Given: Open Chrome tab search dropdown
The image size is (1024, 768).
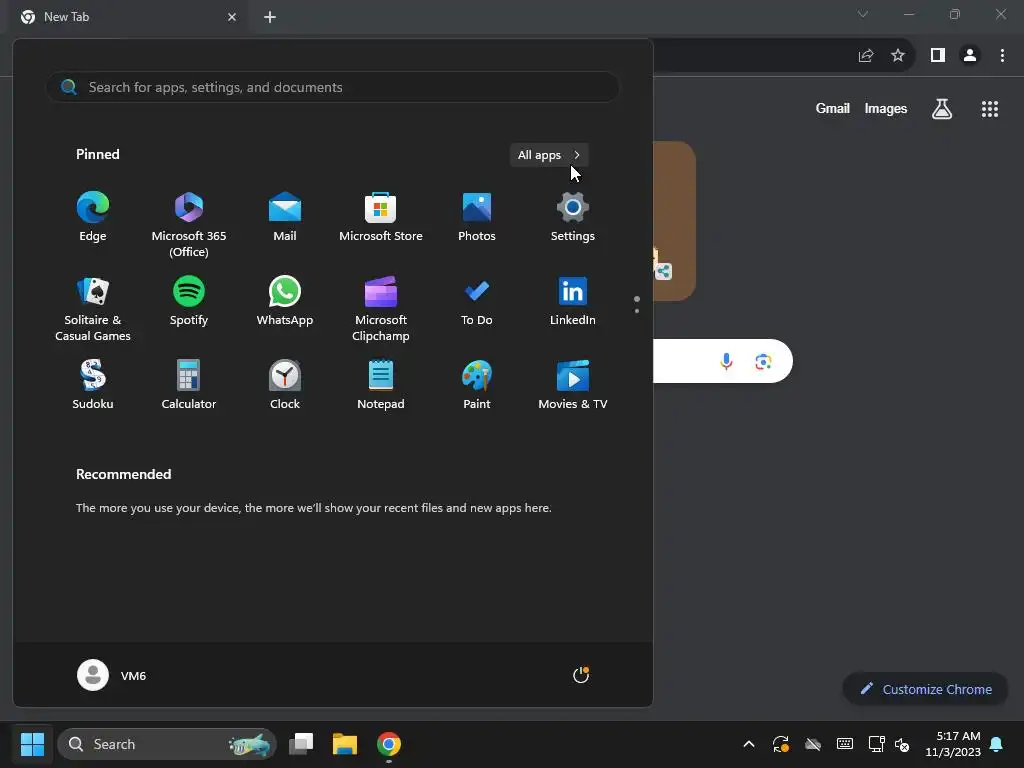Looking at the screenshot, I should click(x=863, y=14).
